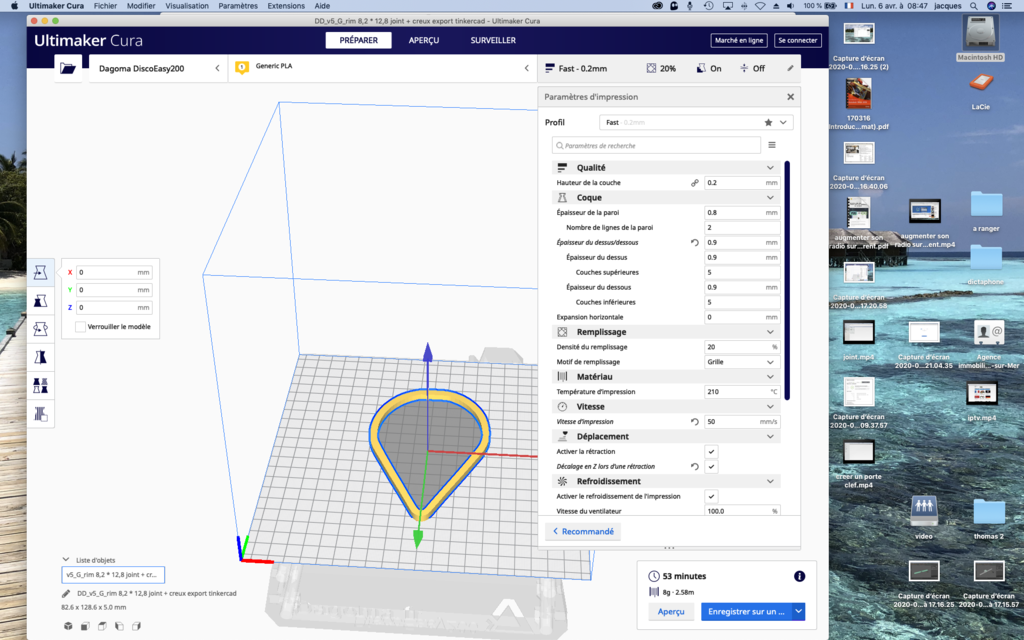Toggle Activer le refroidissement de l'impression checkbox

coord(711,496)
